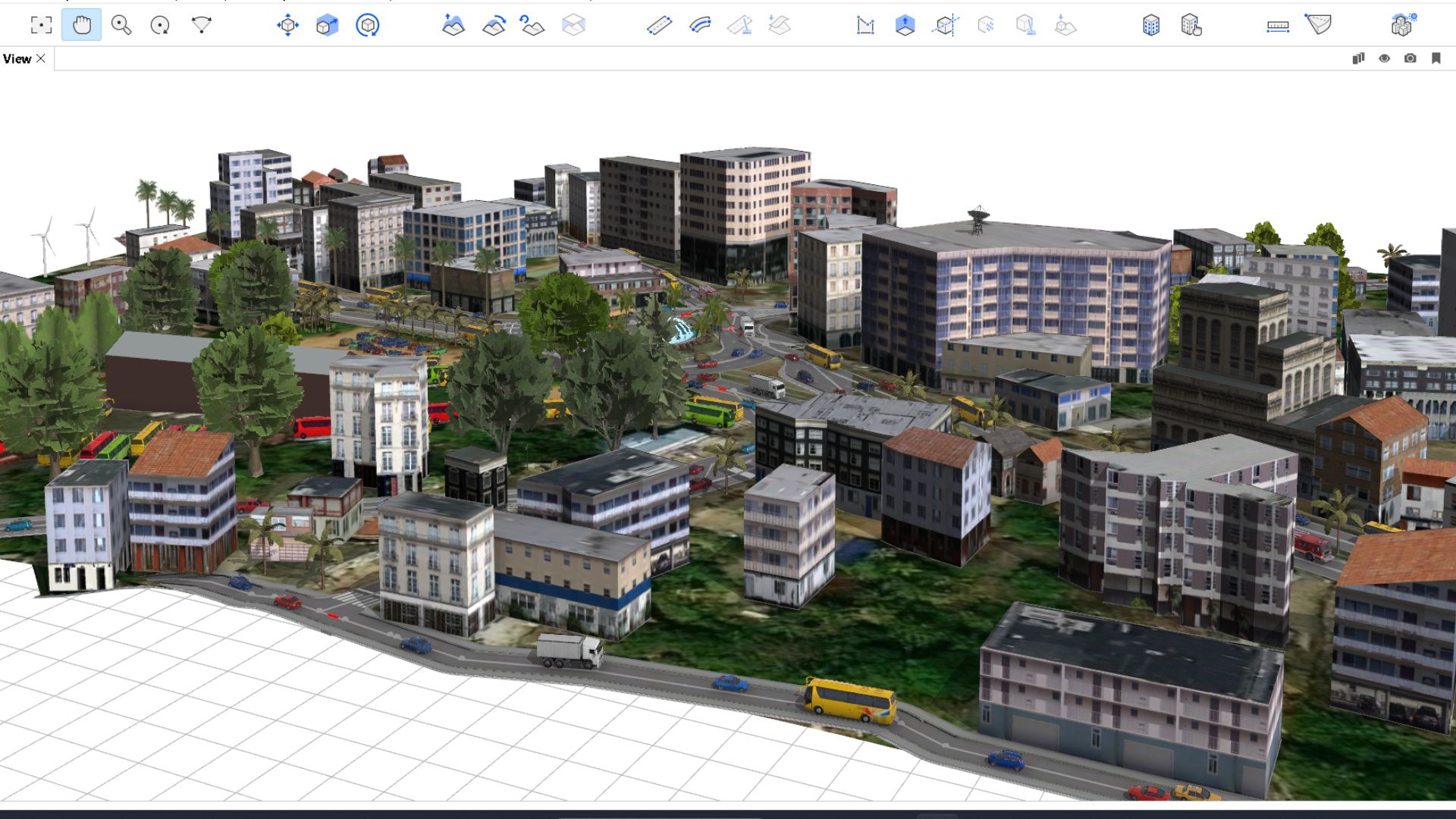
Task: Select the polygonal shape creation tool
Action: [x=865, y=25]
